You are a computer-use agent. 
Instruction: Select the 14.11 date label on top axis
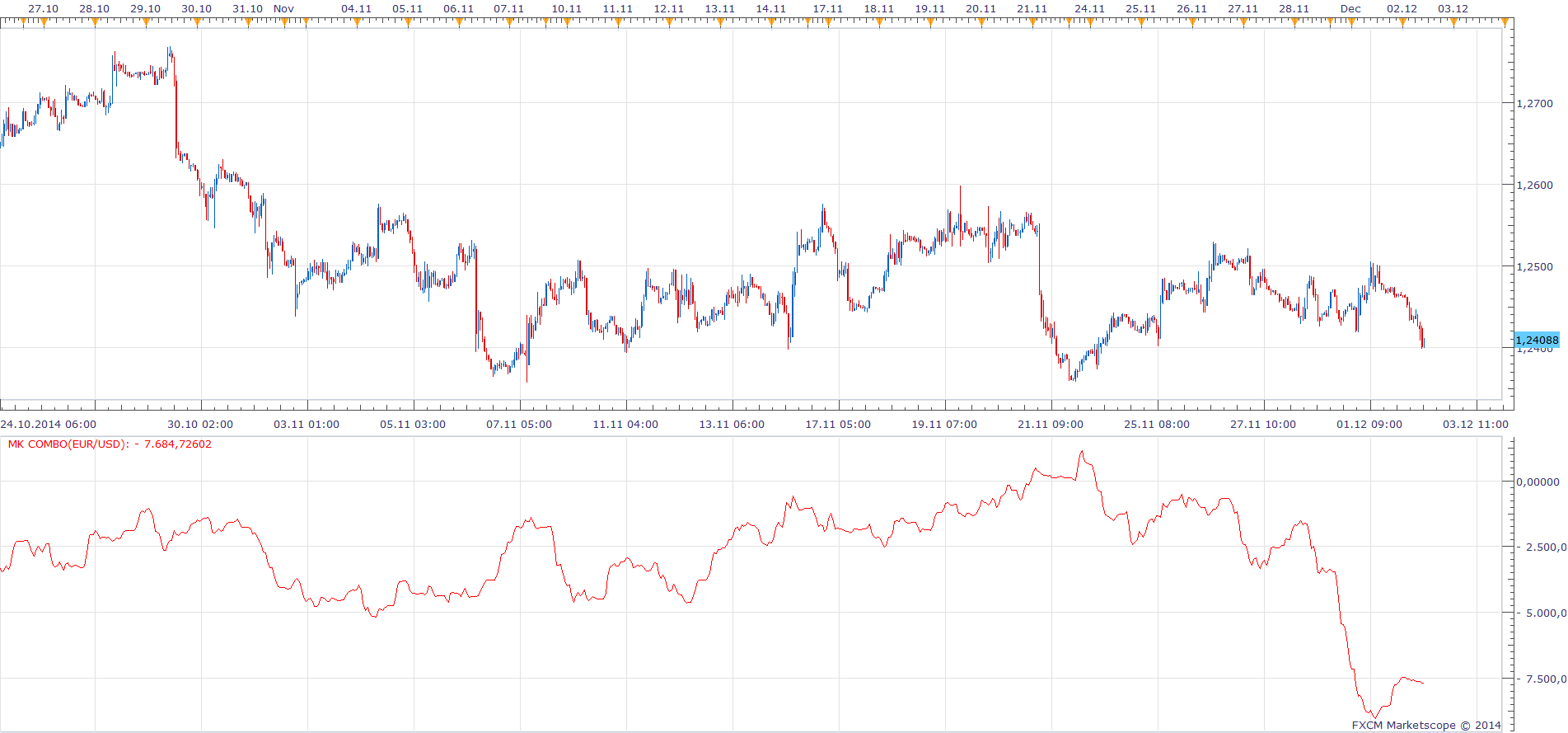tap(771, 9)
